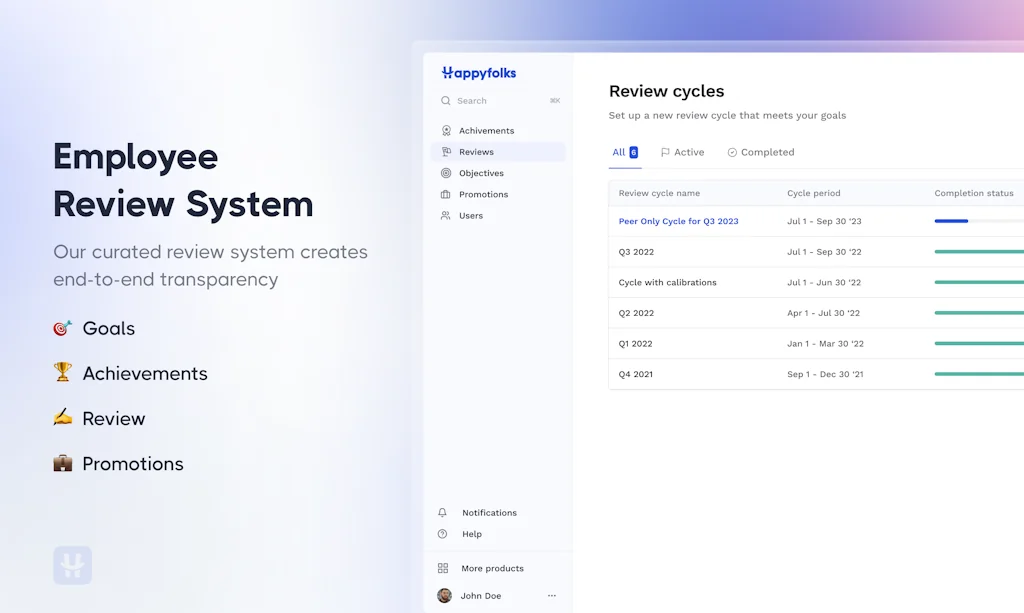The image size is (1024, 613).
Task: Switch to the Completed tab
Action: click(760, 153)
